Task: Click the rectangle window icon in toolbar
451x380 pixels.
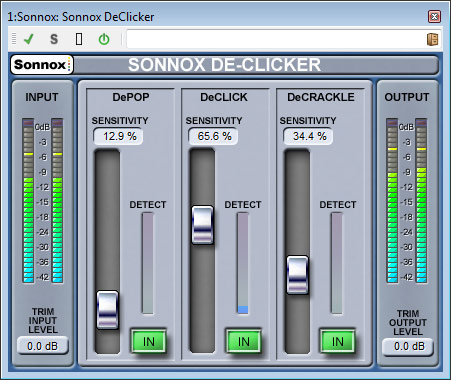Action: tap(79, 39)
